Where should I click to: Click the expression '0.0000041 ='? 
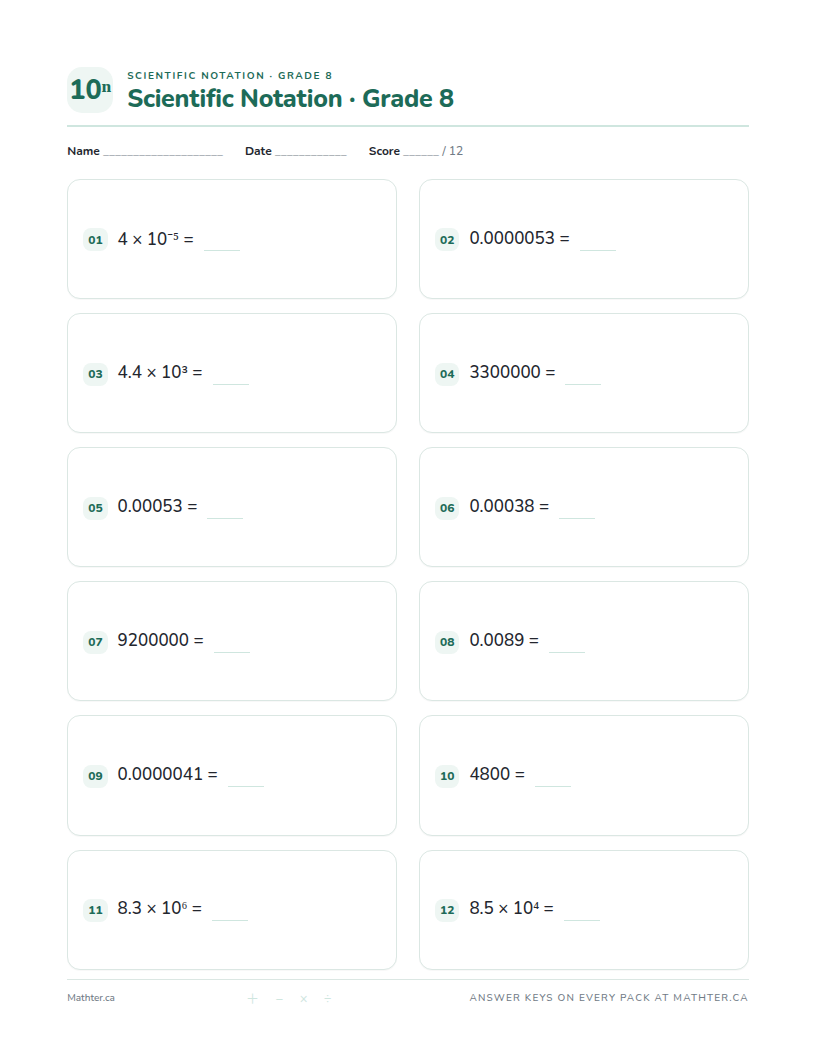(168, 774)
